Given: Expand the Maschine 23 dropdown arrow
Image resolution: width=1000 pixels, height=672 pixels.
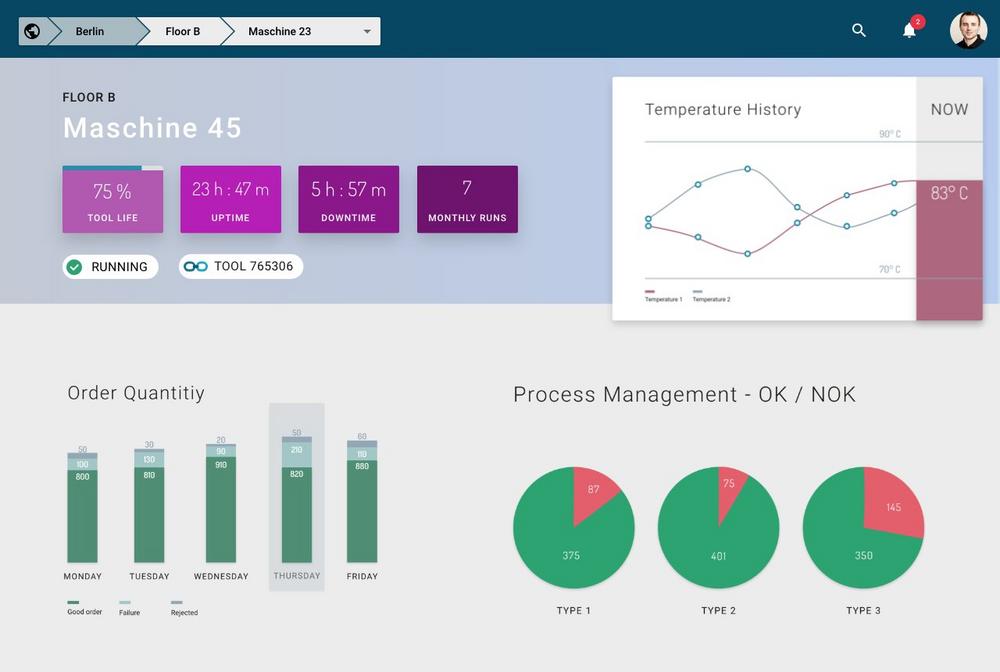Looking at the screenshot, I should (x=367, y=32).
